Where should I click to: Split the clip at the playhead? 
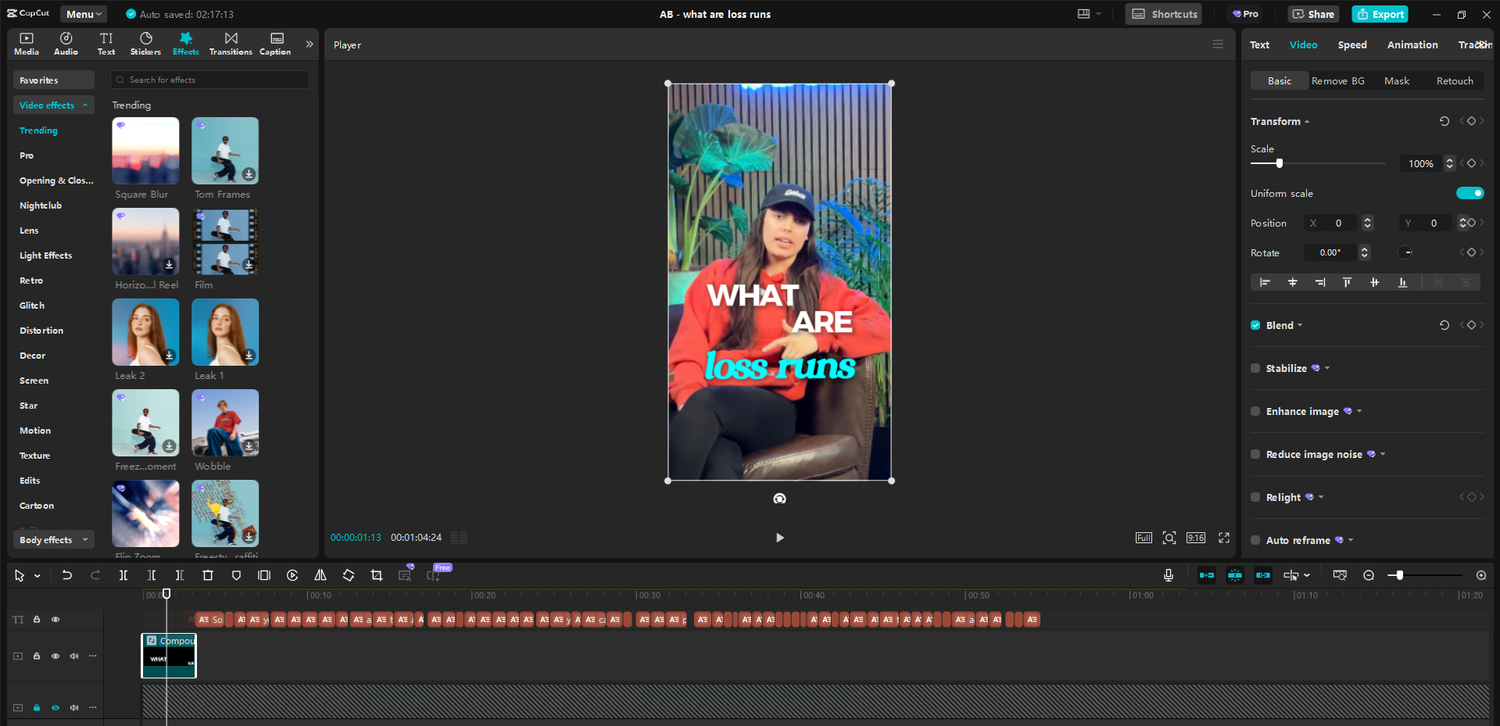click(x=124, y=575)
